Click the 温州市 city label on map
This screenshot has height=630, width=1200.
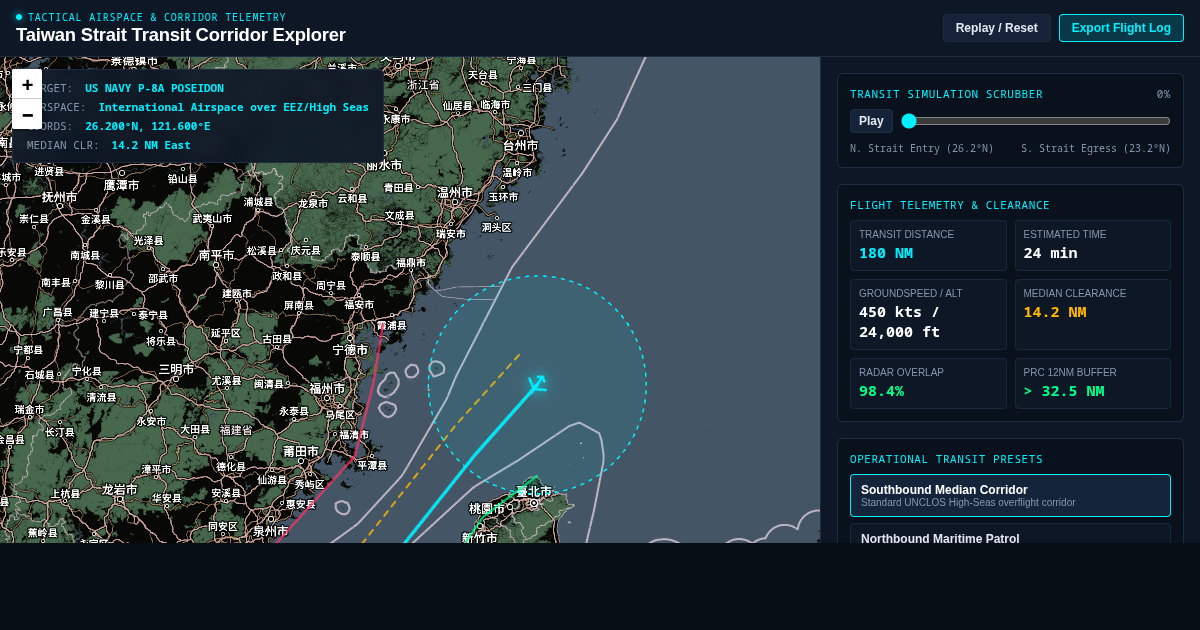[x=455, y=192]
